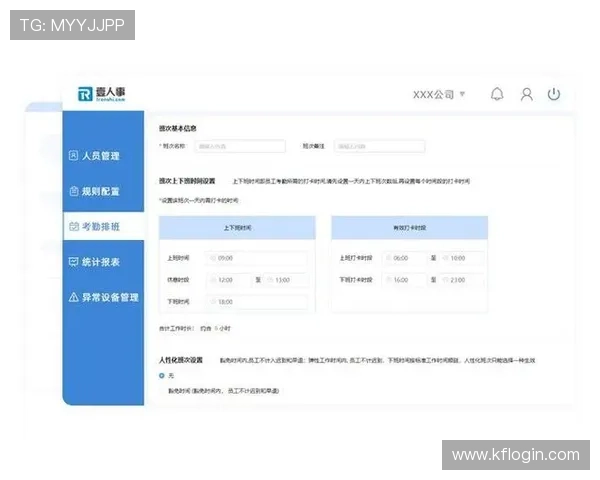Click the 上下班时间 panel header
The height and width of the screenshot is (480, 600).
tap(237, 228)
